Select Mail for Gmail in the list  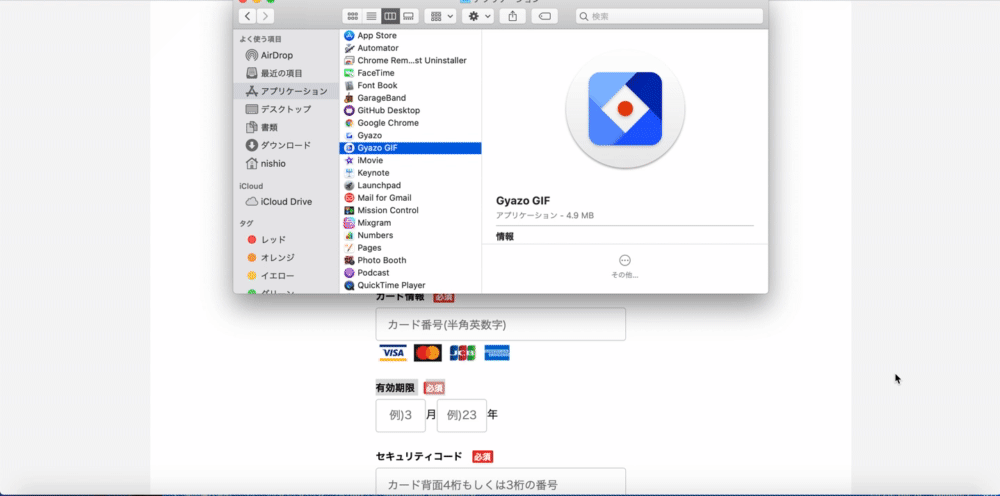[410, 198]
